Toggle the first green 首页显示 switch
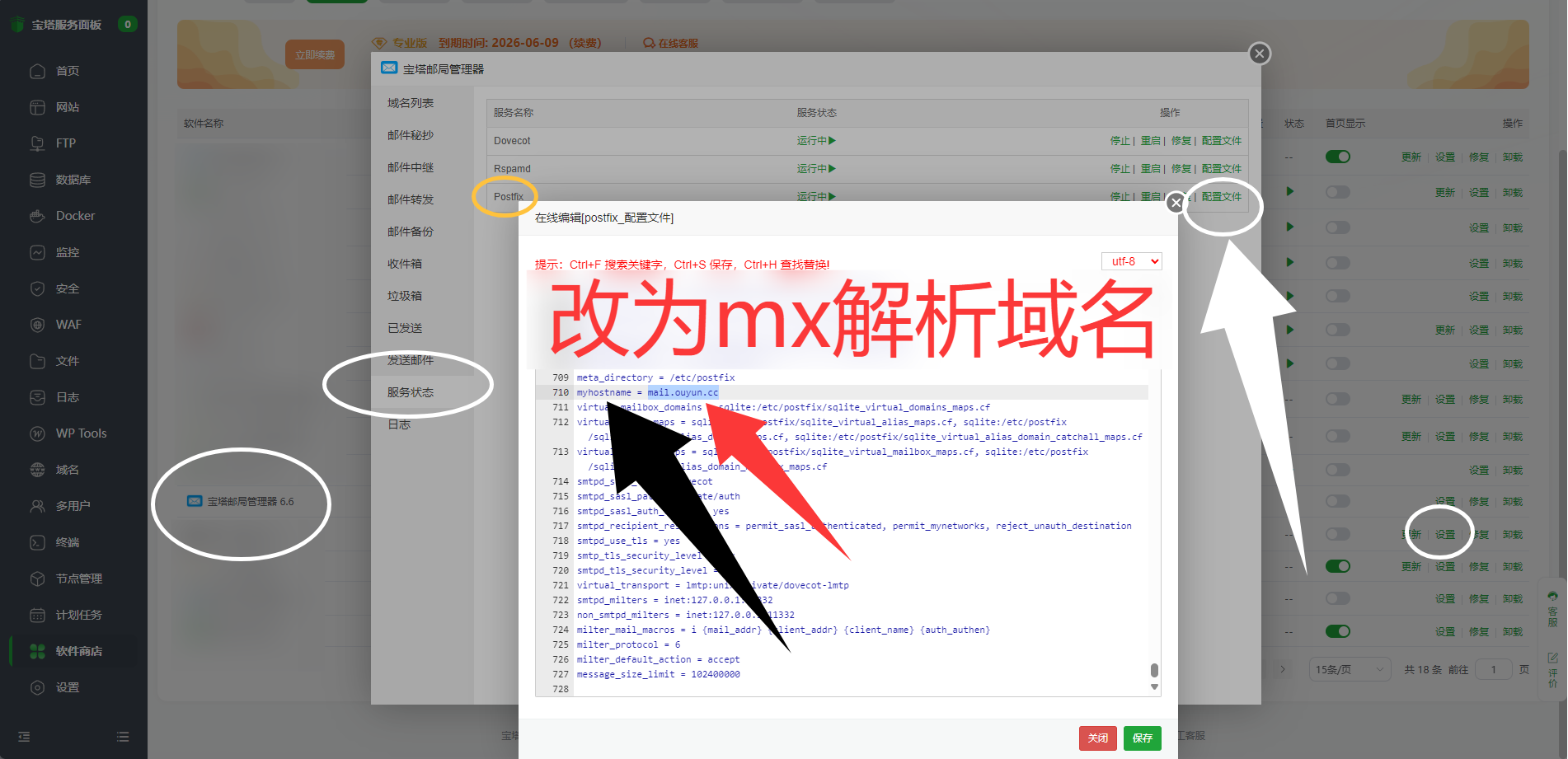 tap(1337, 157)
